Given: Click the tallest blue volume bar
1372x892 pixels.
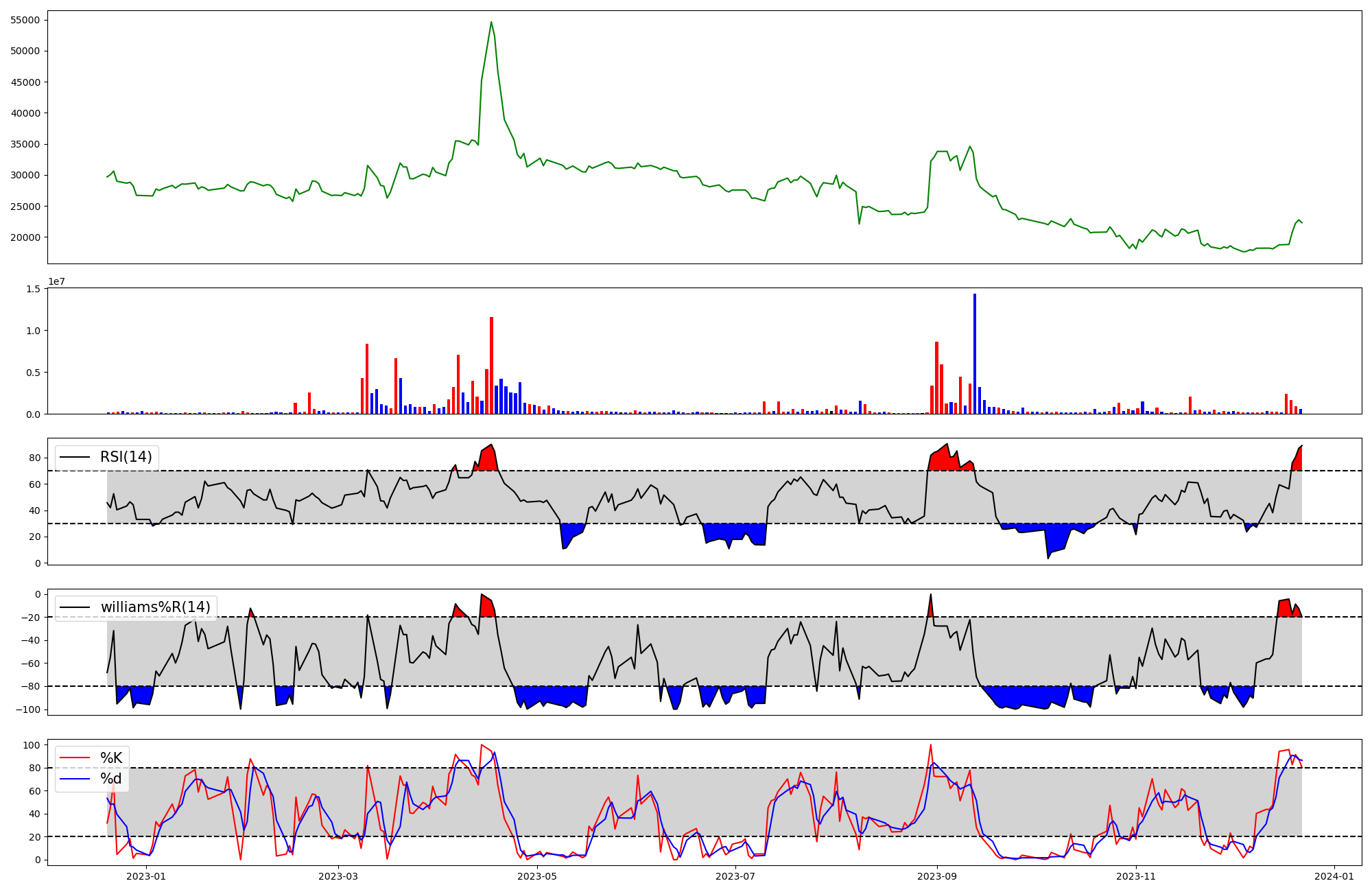Looking at the screenshot, I should pyautogui.click(x=975, y=353).
